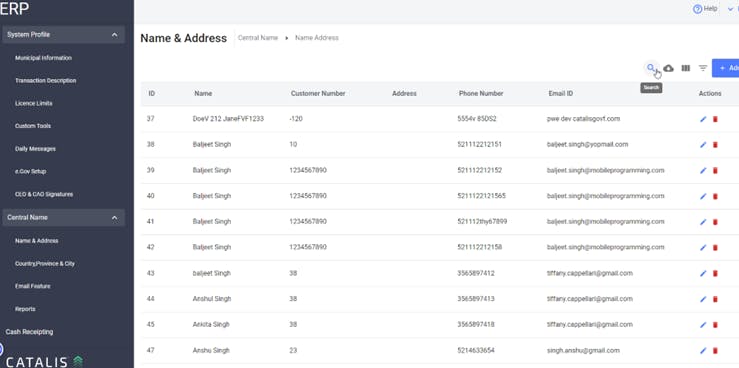This screenshot has height=368, width=739.
Task: Click the pencil icon for row 43
Action: tap(703, 273)
